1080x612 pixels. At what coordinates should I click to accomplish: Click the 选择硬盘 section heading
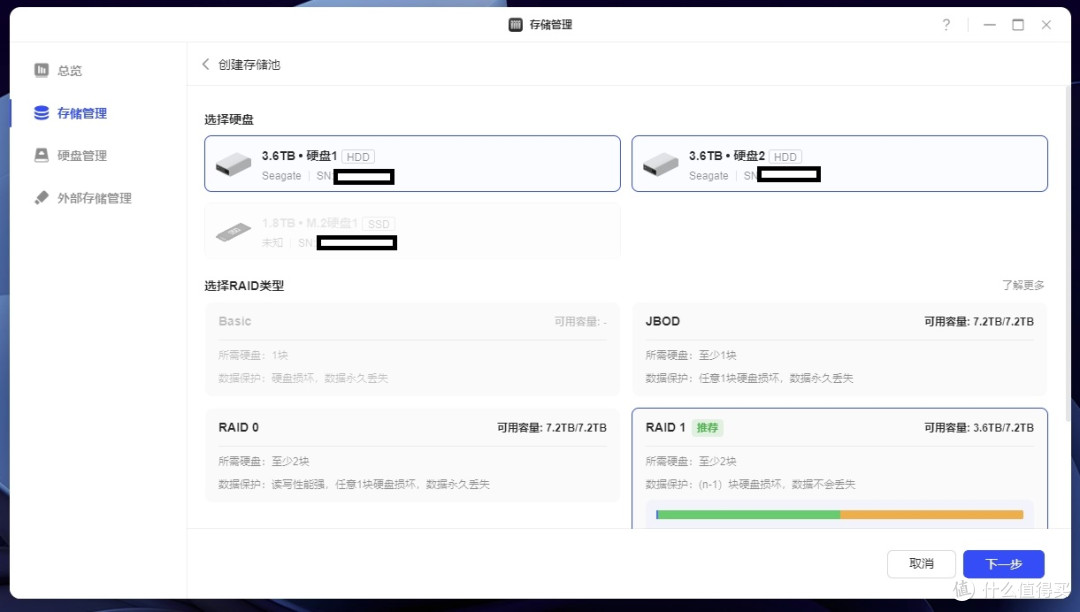229,119
